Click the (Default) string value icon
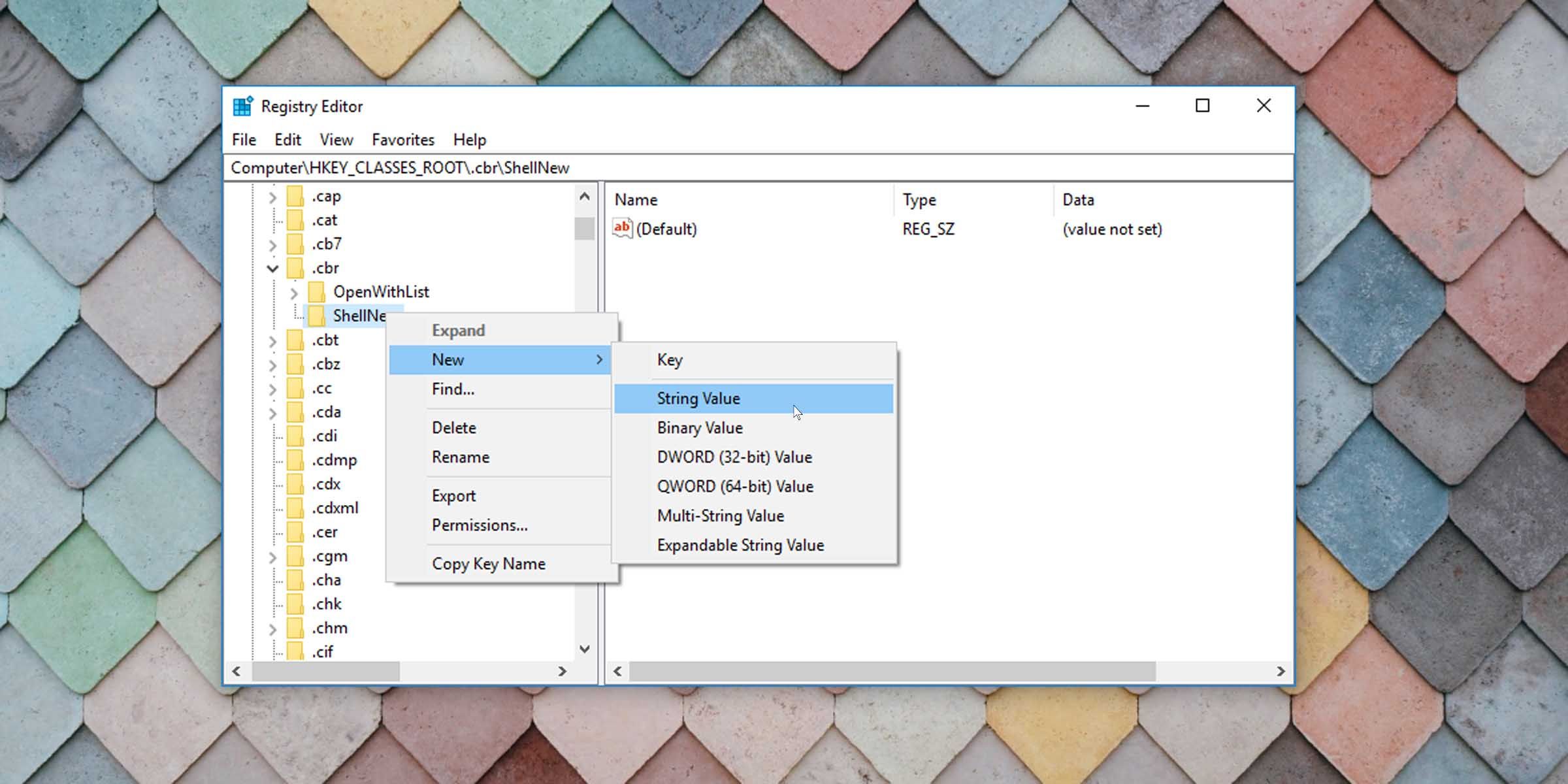The image size is (1568, 784). (x=622, y=229)
